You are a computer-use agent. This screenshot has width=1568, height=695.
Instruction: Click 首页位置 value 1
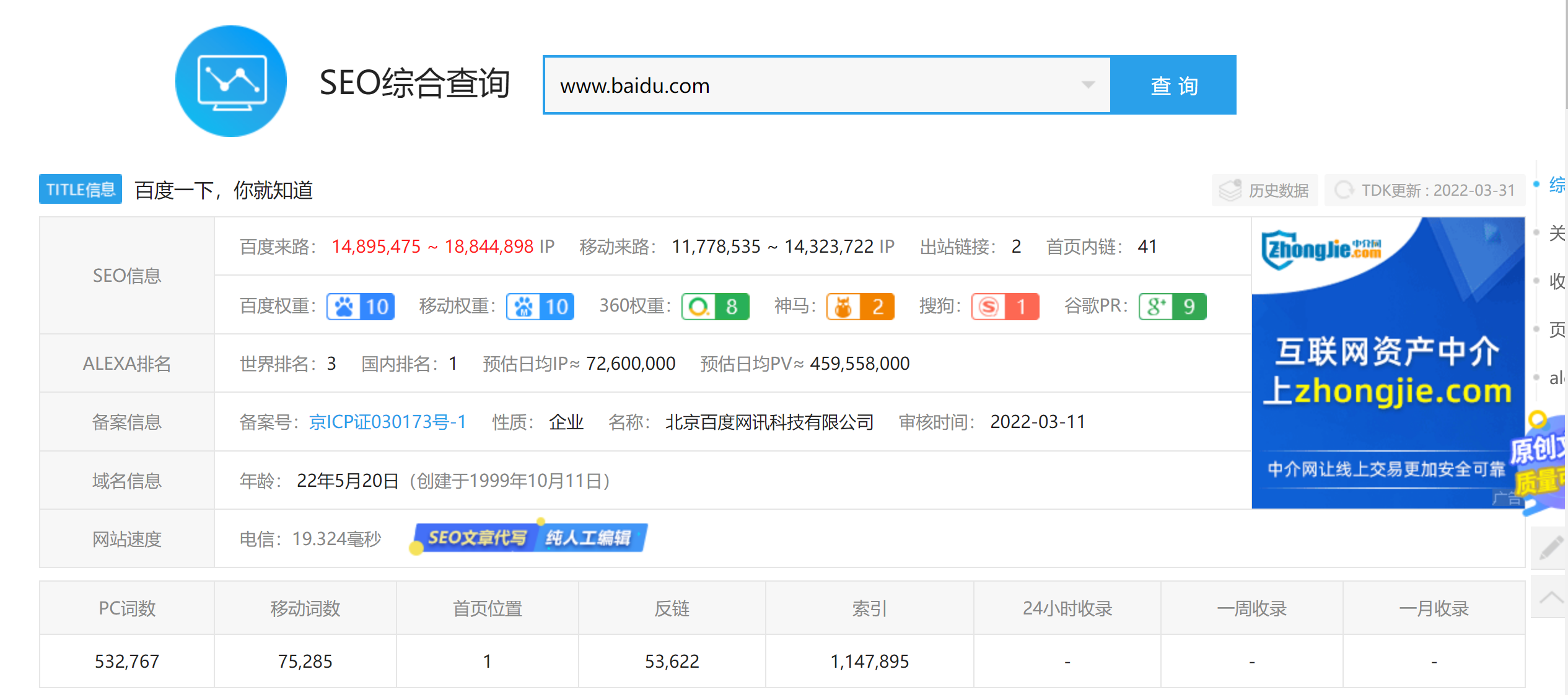click(488, 662)
